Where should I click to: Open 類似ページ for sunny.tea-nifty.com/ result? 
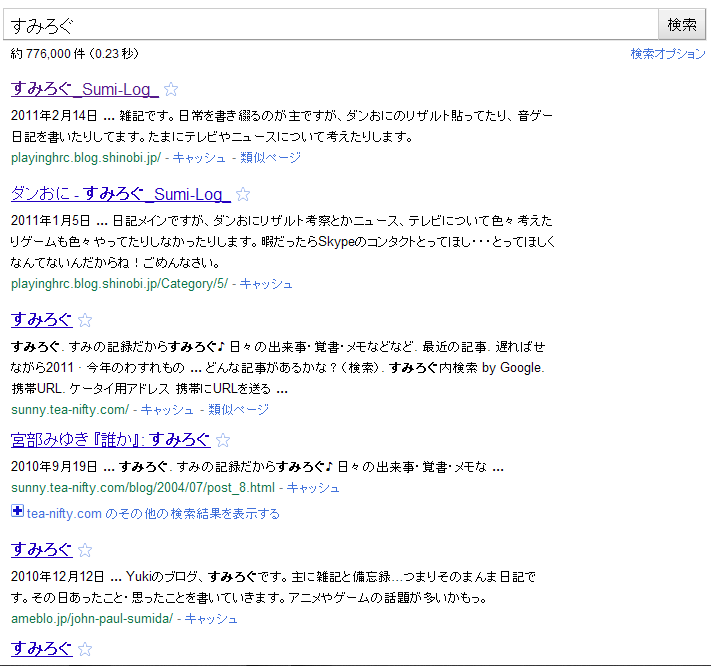(239, 410)
